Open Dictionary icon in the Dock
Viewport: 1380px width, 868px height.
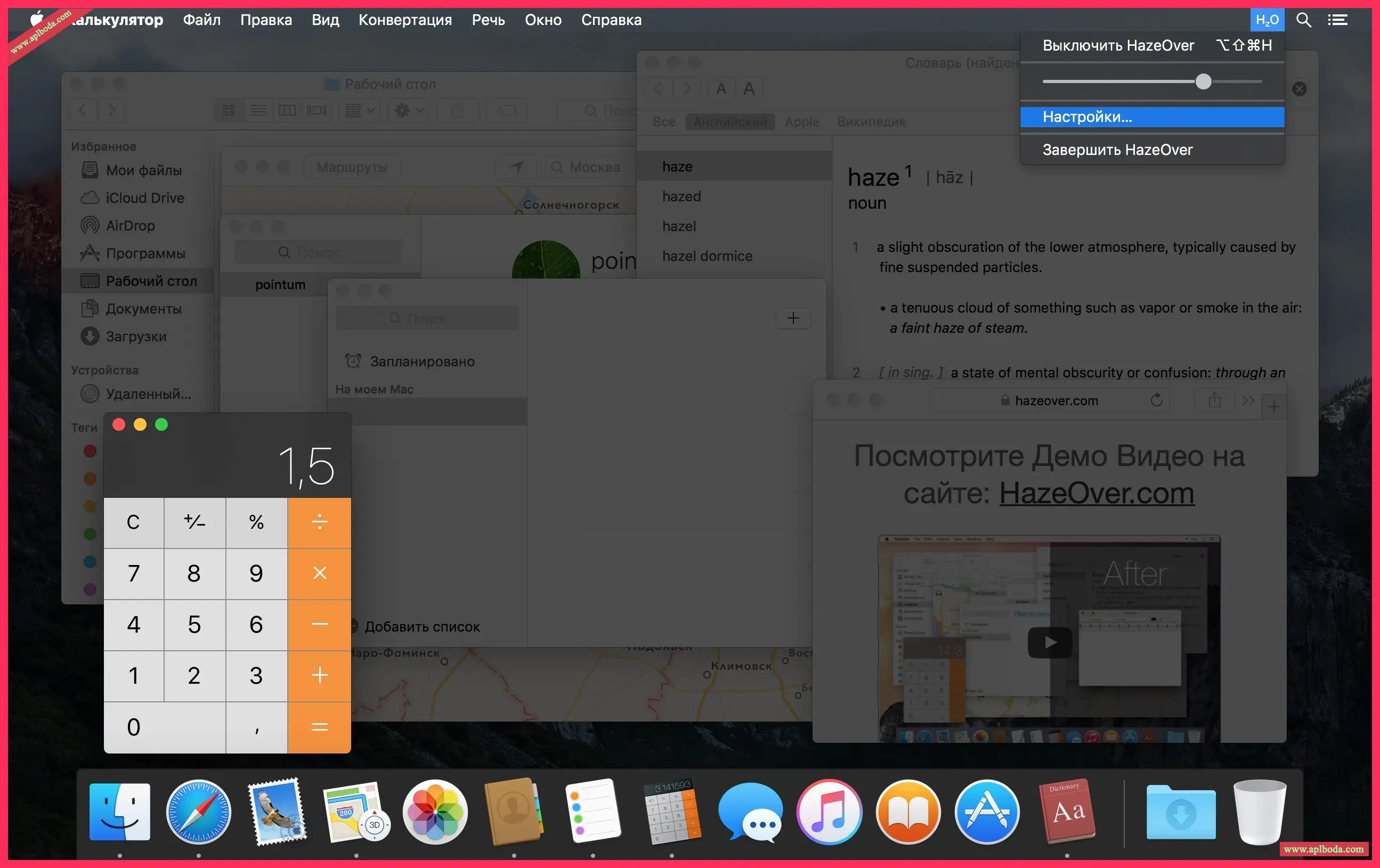click(1067, 812)
